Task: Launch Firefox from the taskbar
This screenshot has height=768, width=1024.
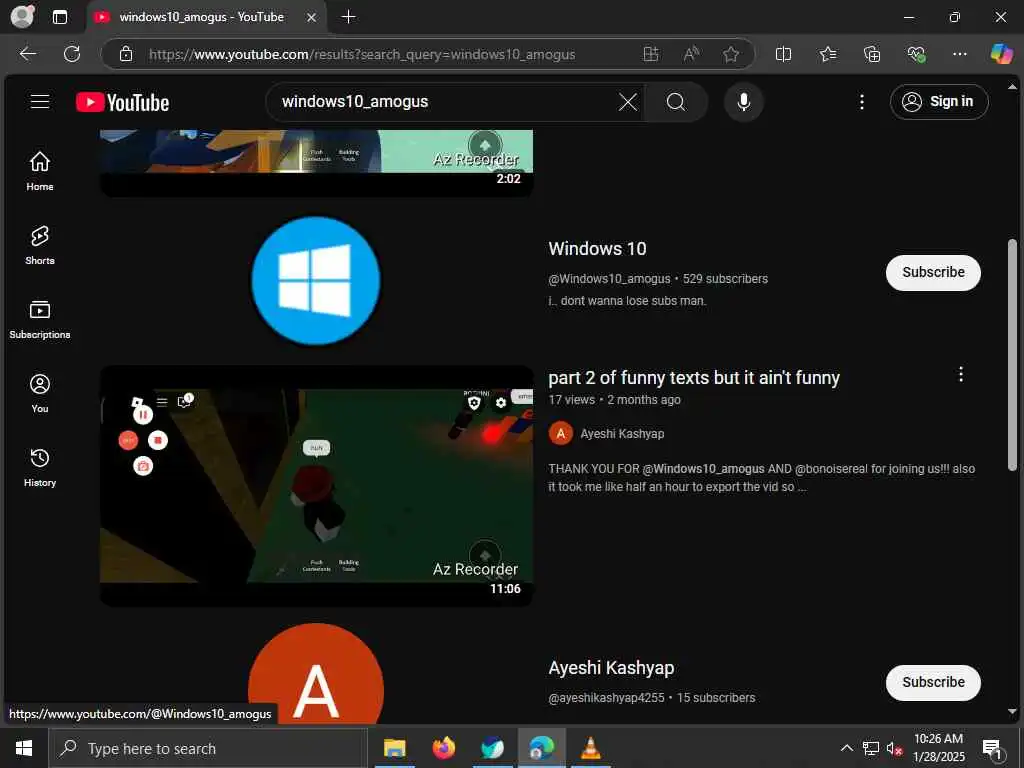Action: tap(443, 748)
